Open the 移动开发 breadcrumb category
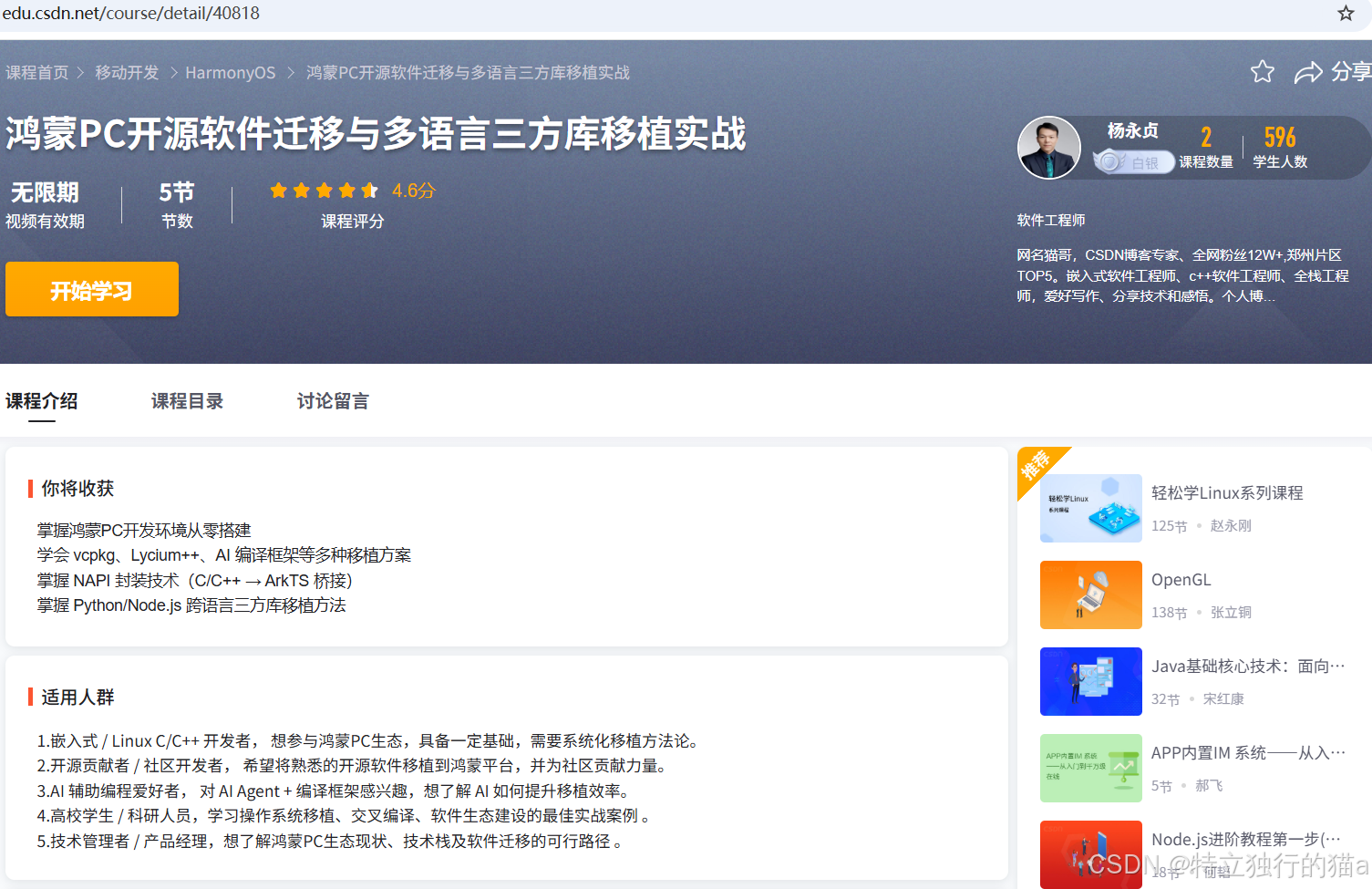 (127, 73)
